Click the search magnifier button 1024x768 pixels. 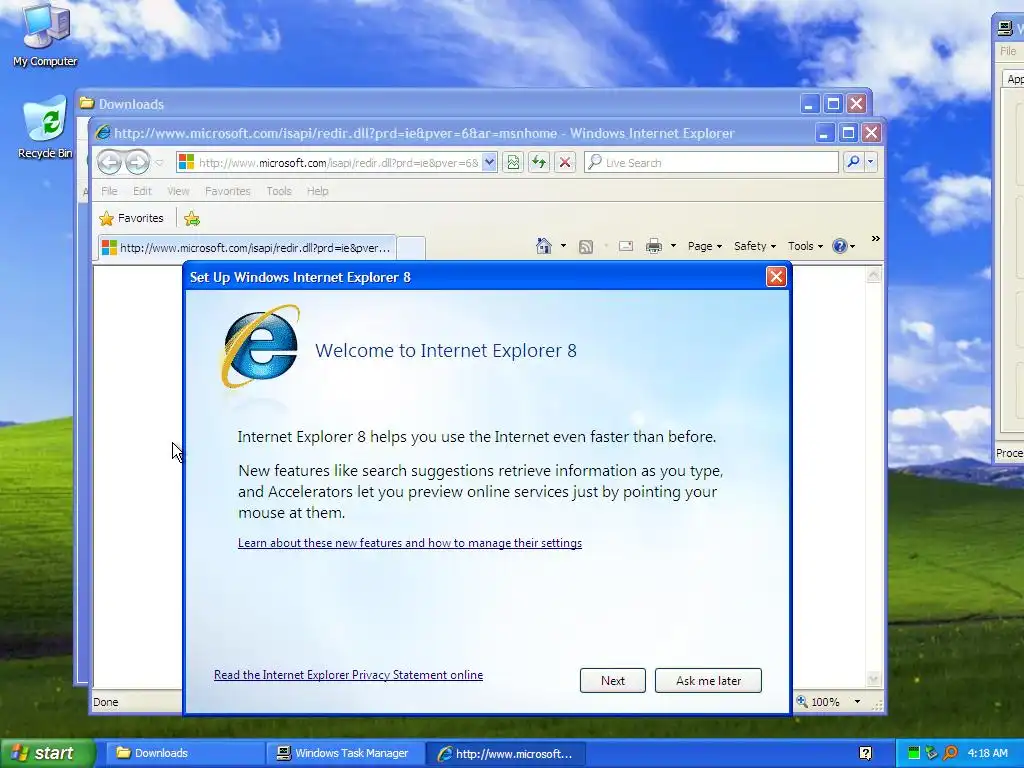pyautogui.click(x=853, y=162)
